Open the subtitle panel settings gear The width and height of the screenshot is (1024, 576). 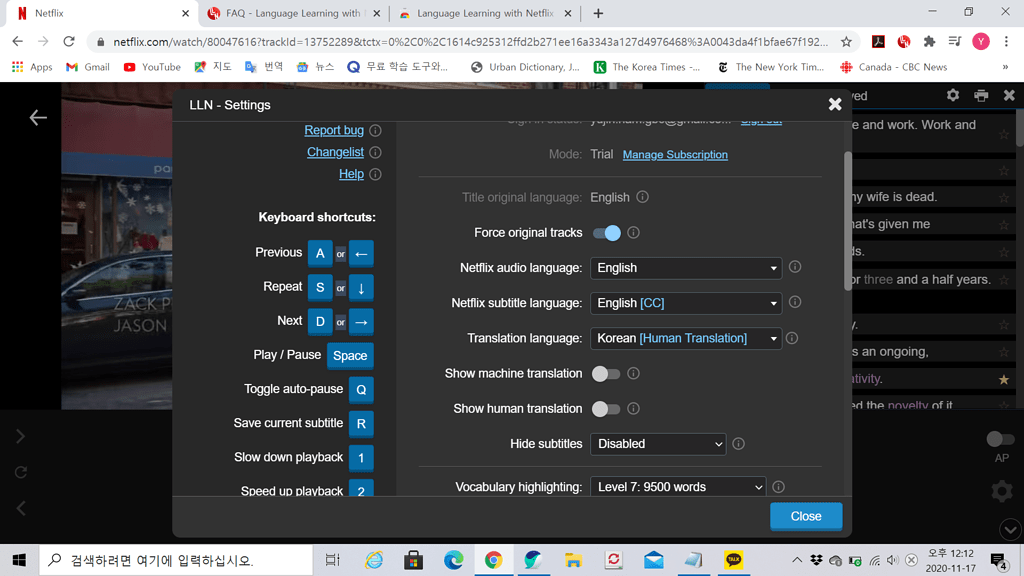point(953,94)
